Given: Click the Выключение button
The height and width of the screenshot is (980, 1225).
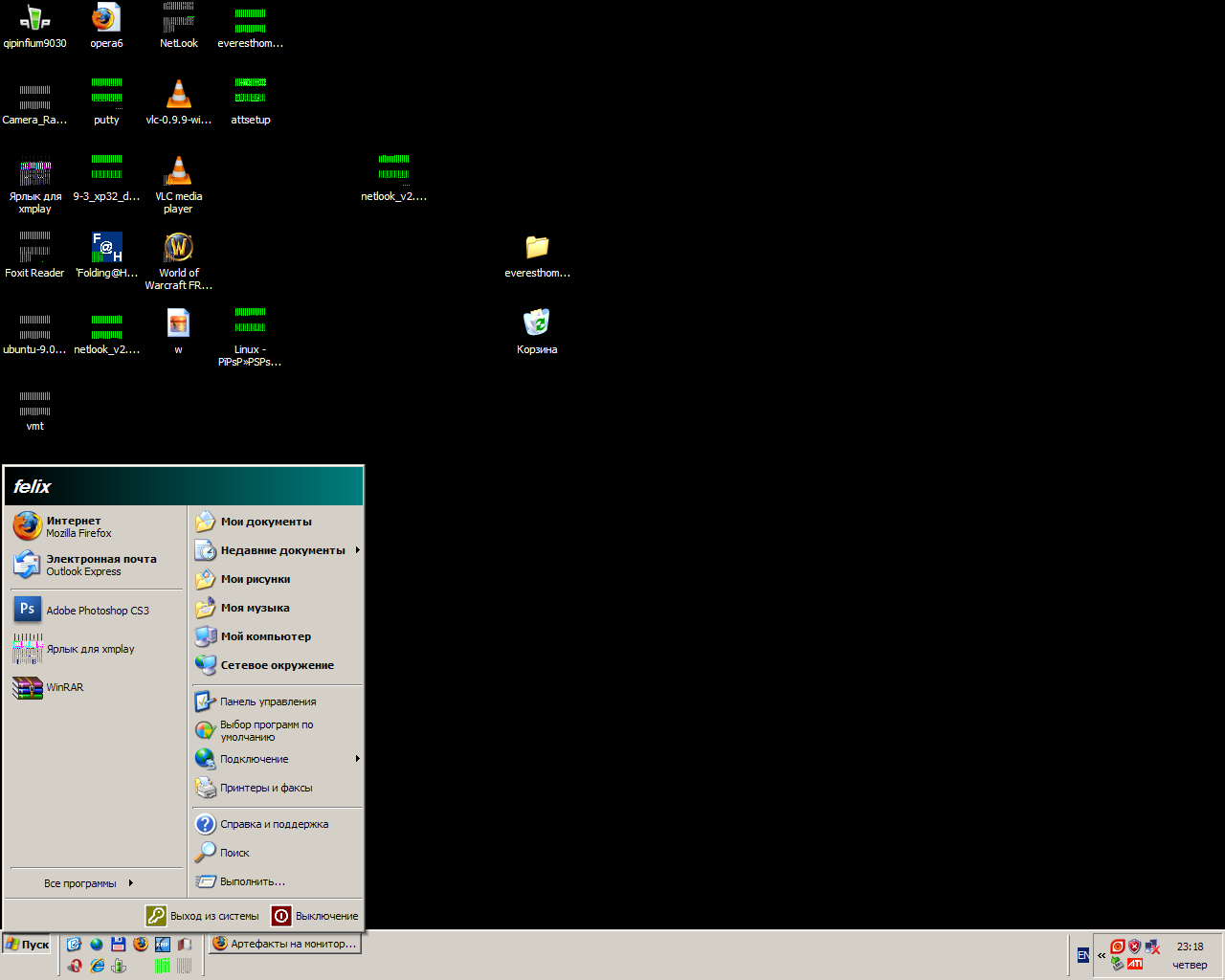Looking at the screenshot, I should click(315, 916).
